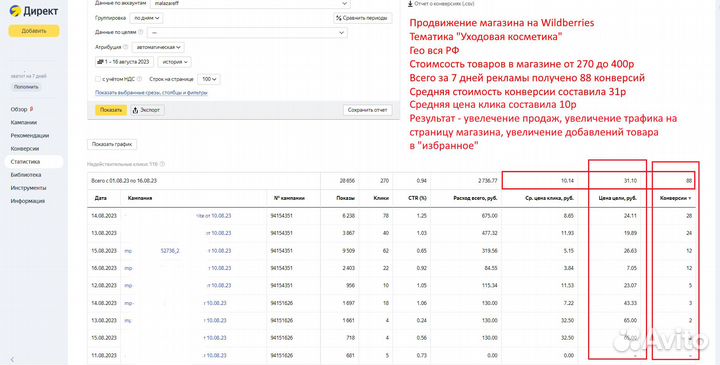Image resolution: width=720 pixels, height=365 pixels.
Task: Open help icon next to Атрибуция
Action: (125, 47)
